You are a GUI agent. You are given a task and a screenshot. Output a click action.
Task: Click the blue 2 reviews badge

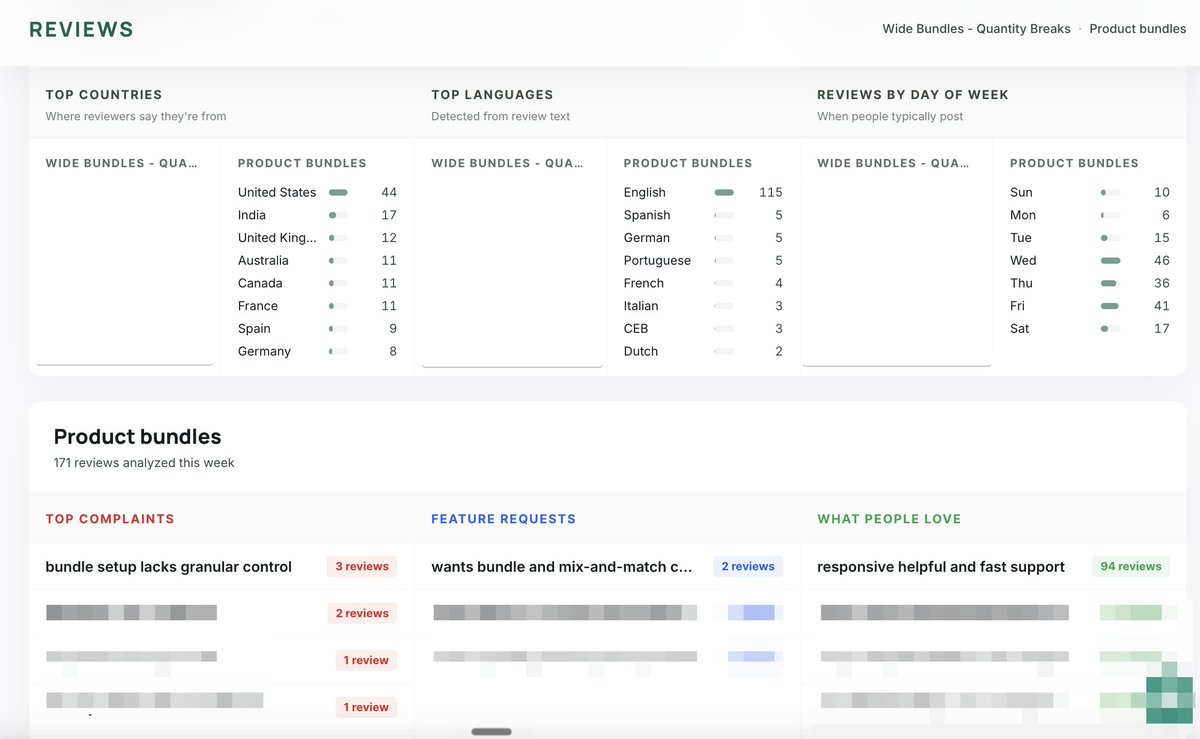click(x=748, y=567)
